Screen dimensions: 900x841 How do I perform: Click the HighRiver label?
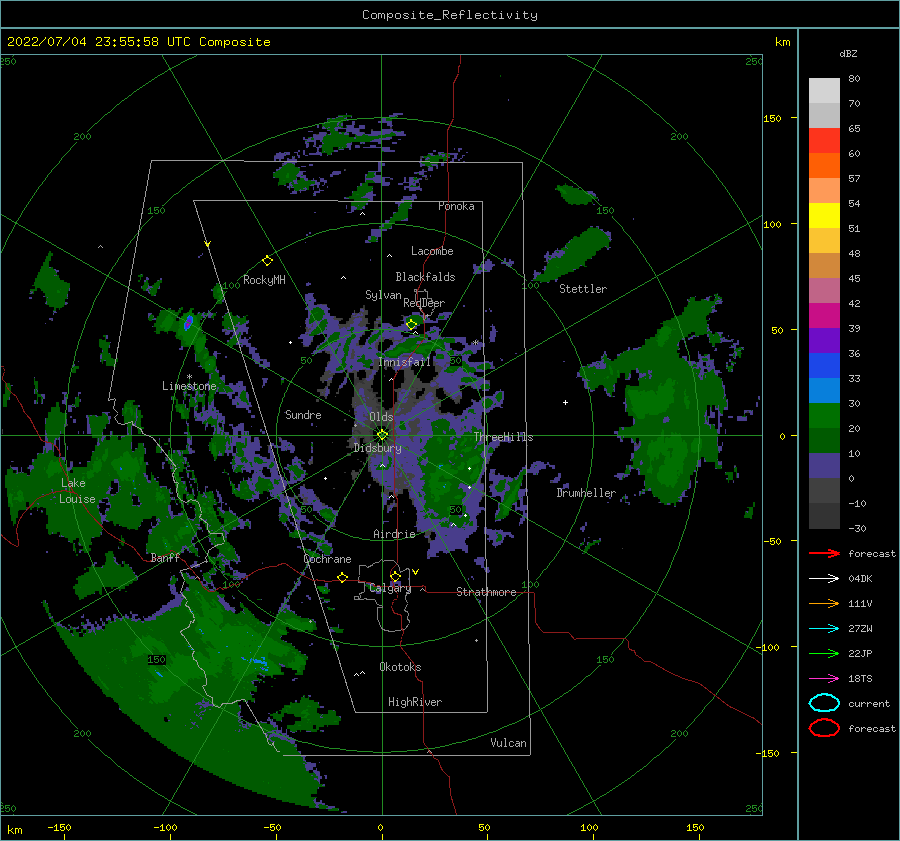point(414,702)
